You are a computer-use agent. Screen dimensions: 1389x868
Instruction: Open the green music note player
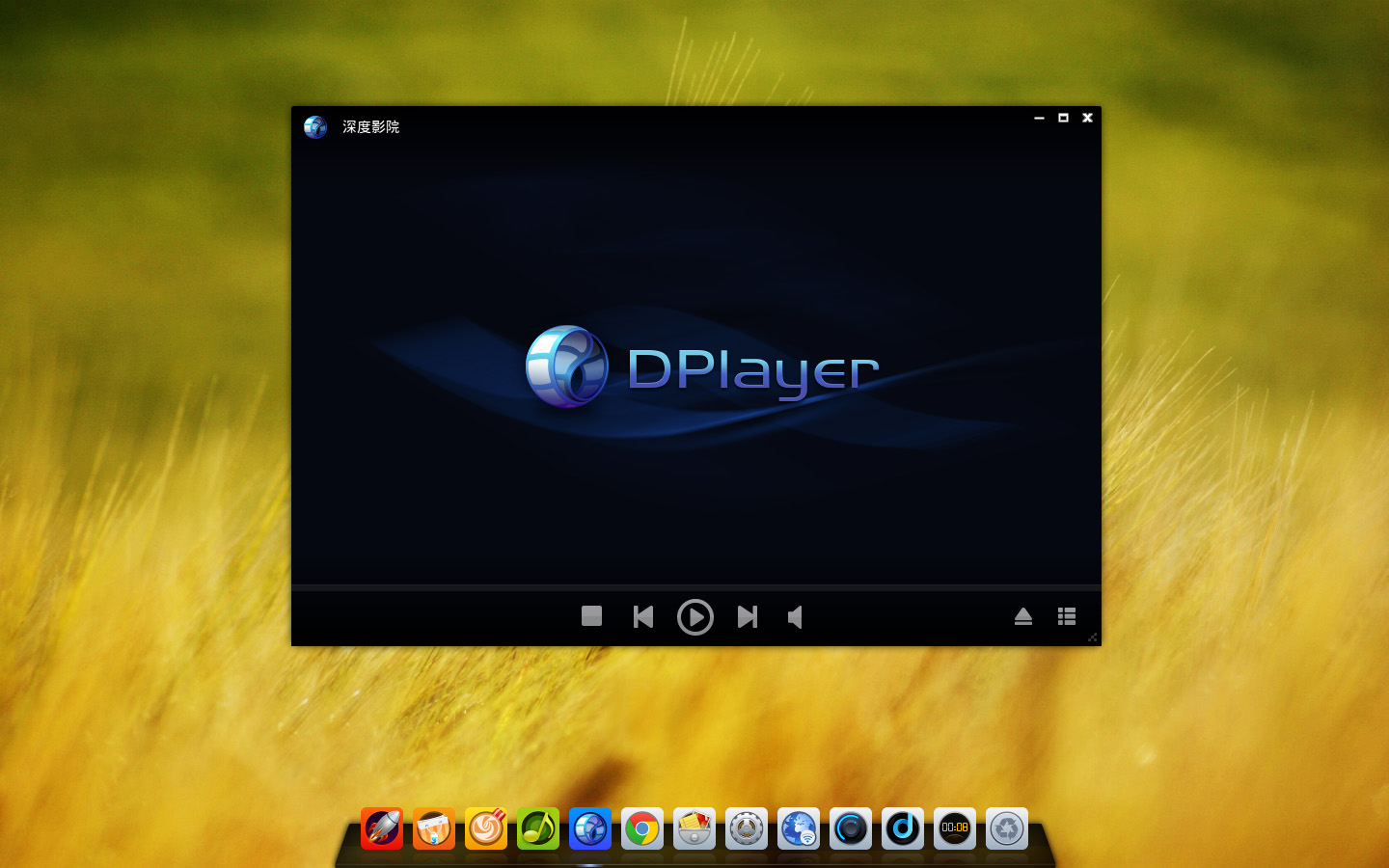(538, 828)
